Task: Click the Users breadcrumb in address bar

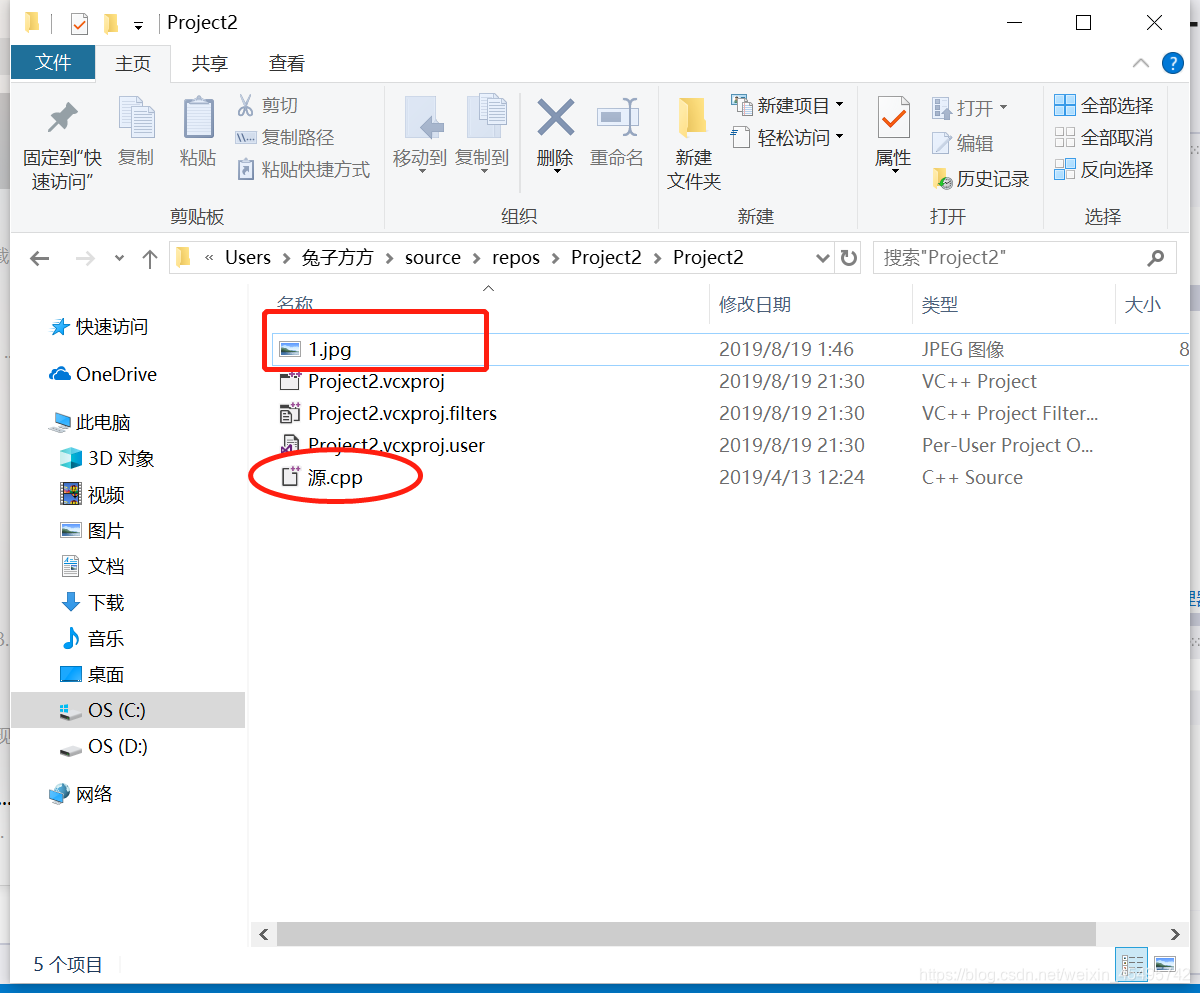Action: 247,258
